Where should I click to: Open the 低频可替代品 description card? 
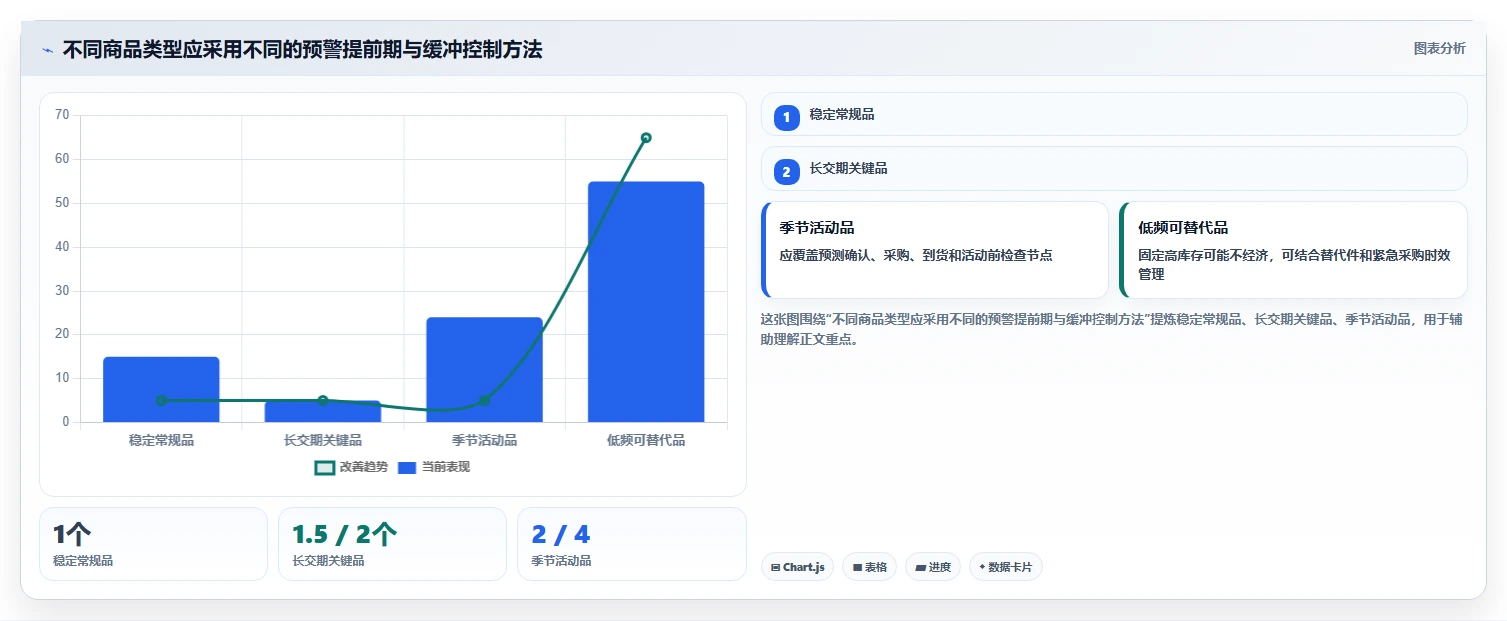(x=1293, y=250)
